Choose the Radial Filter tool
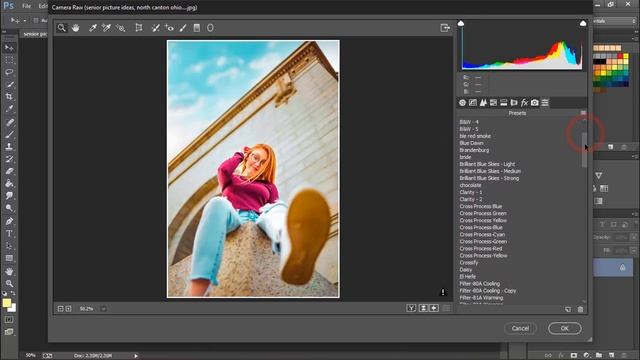This screenshot has height=360, width=640. point(210,28)
